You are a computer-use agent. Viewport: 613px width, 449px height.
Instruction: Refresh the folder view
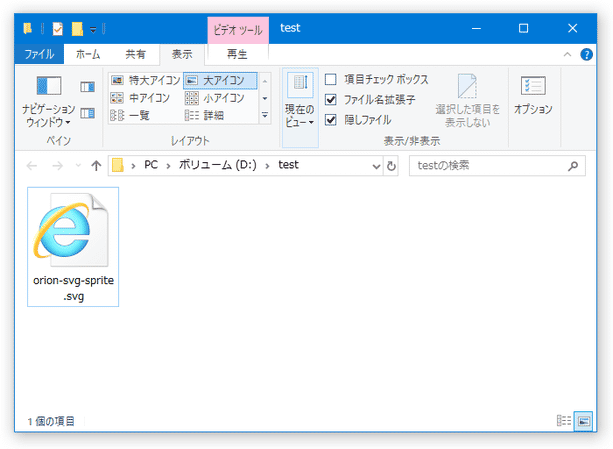click(391, 166)
